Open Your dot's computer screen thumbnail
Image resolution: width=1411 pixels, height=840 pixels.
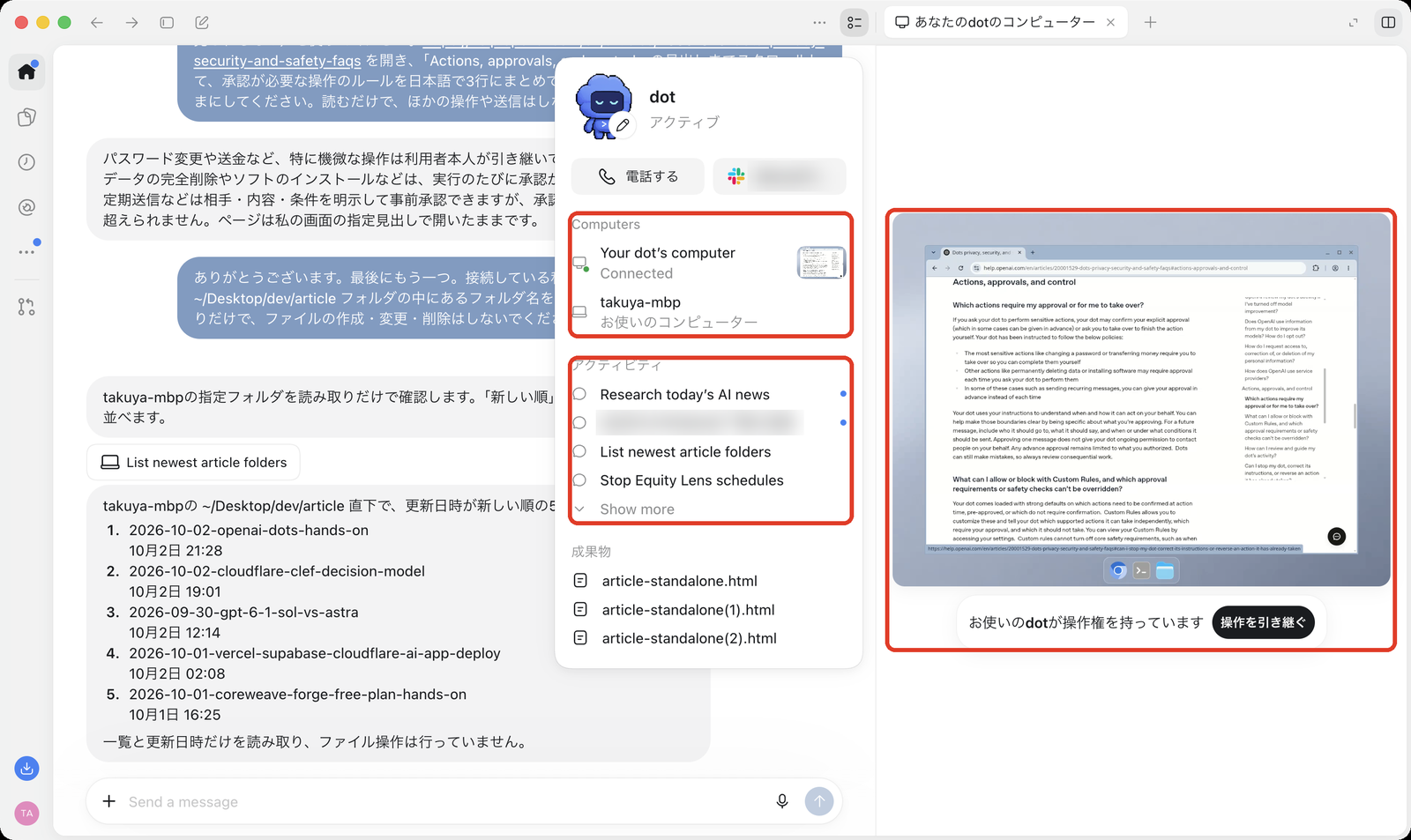coord(821,262)
